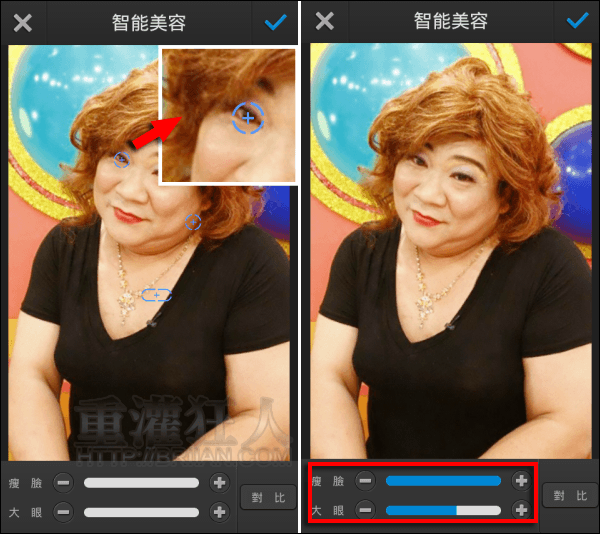Click the 對比 compare button on the left screen

point(265,496)
